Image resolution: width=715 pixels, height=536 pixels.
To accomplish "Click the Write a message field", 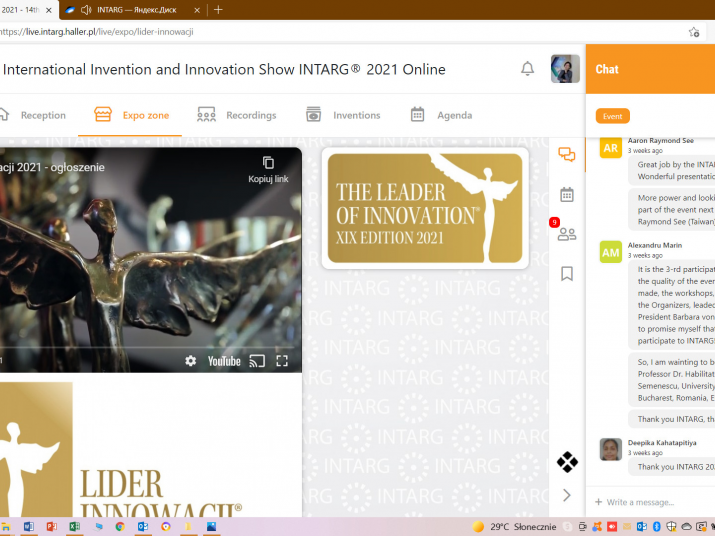I will [650, 502].
